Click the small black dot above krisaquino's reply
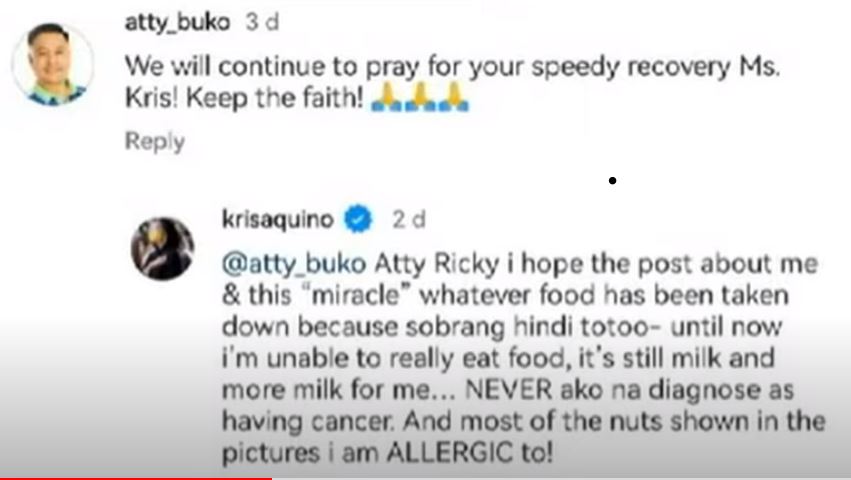This screenshot has height=480, width=851. click(612, 180)
